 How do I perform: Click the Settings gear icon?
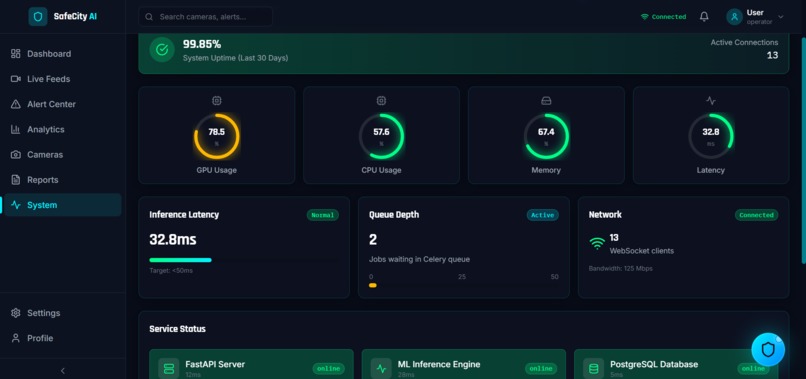click(15, 313)
